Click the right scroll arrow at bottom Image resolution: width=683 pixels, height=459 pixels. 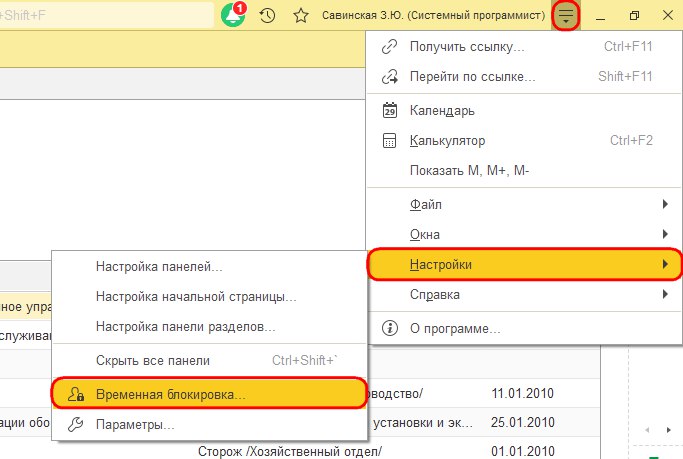click(669, 430)
